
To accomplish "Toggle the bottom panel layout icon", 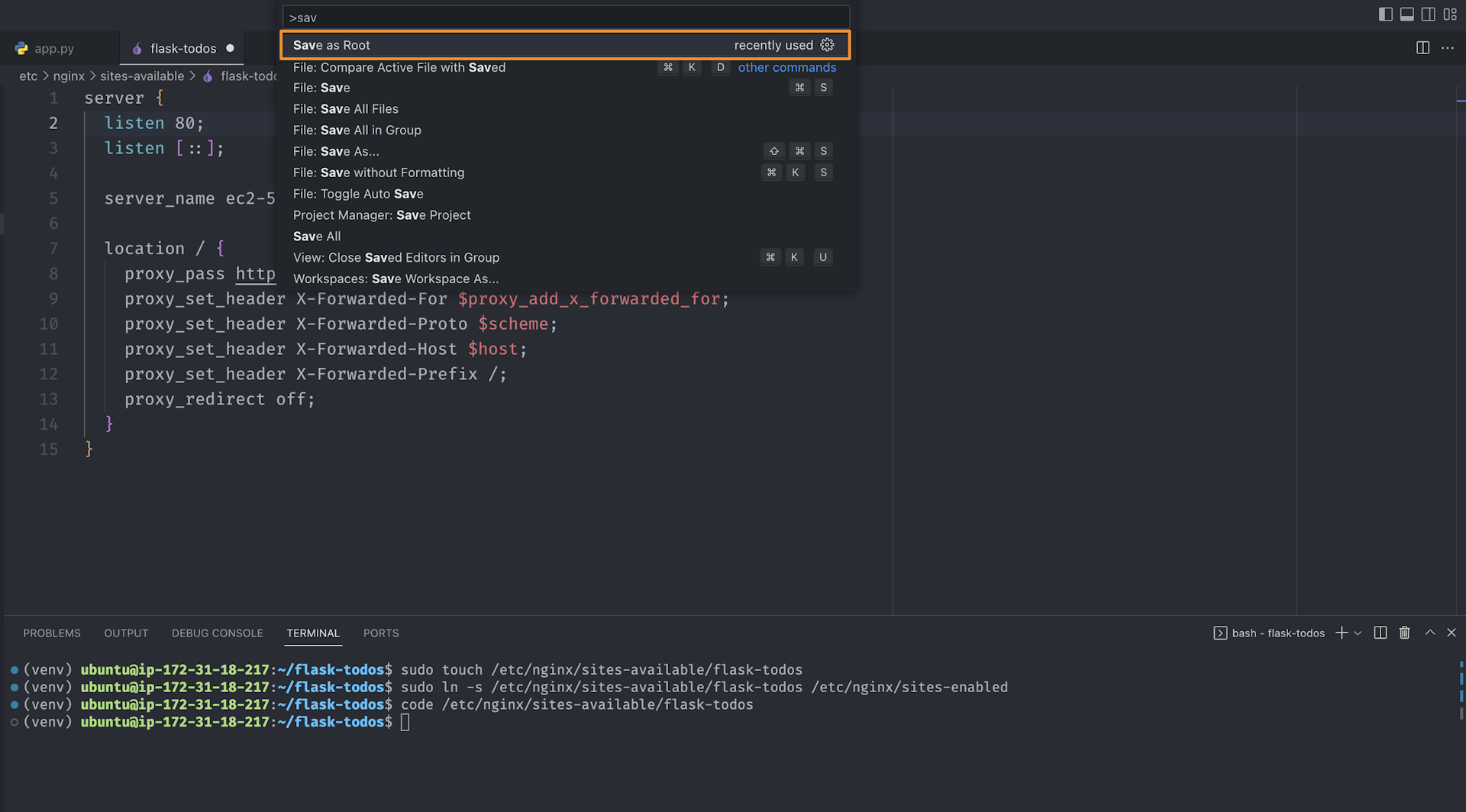I will click(1406, 14).
